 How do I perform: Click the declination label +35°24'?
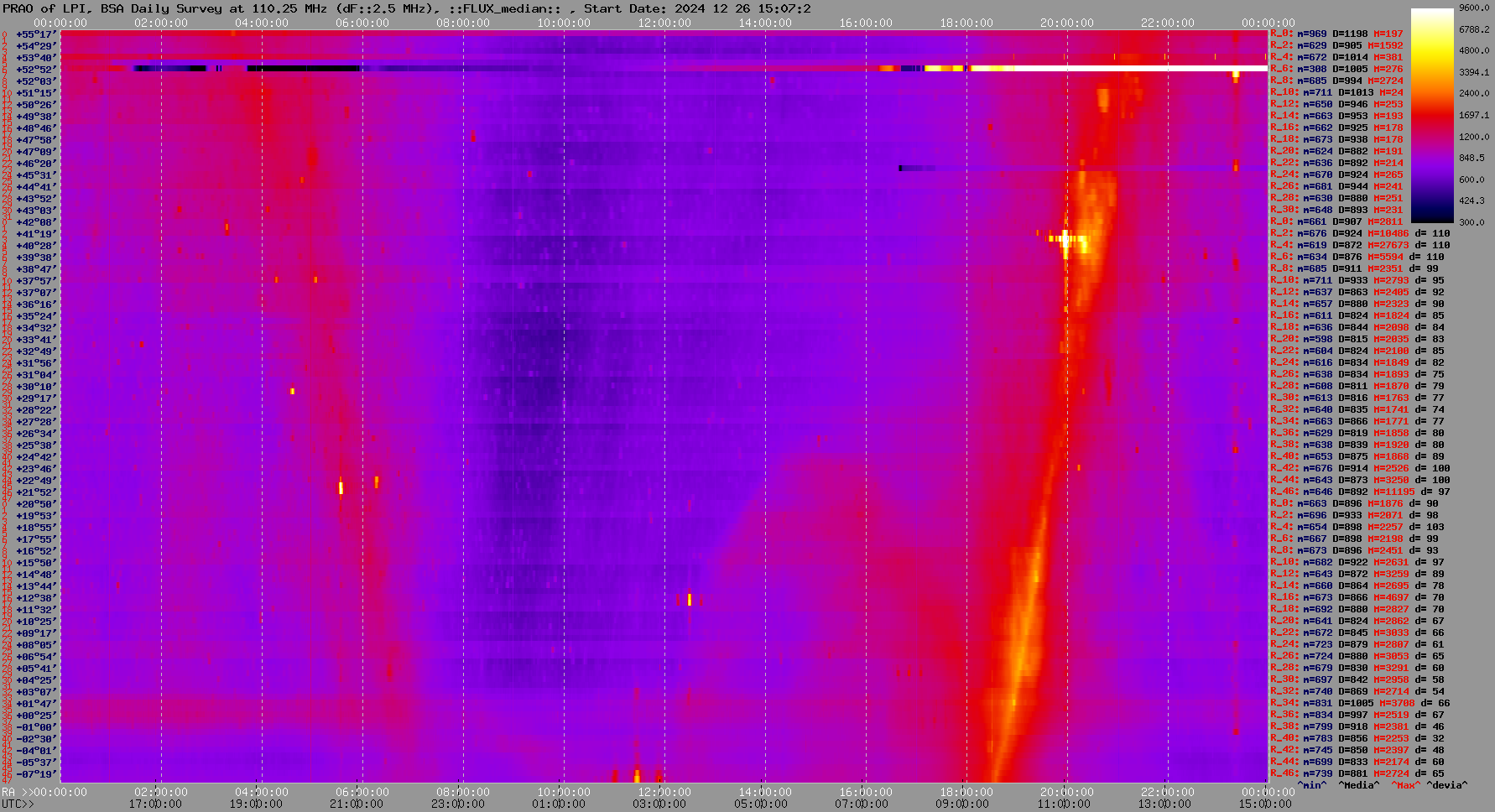pyautogui.click(x=35, y=316)
